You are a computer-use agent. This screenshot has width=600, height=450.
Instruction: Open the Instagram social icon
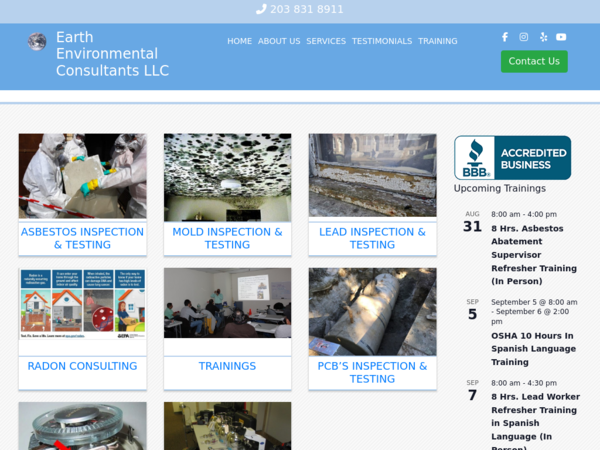(523, 37)
